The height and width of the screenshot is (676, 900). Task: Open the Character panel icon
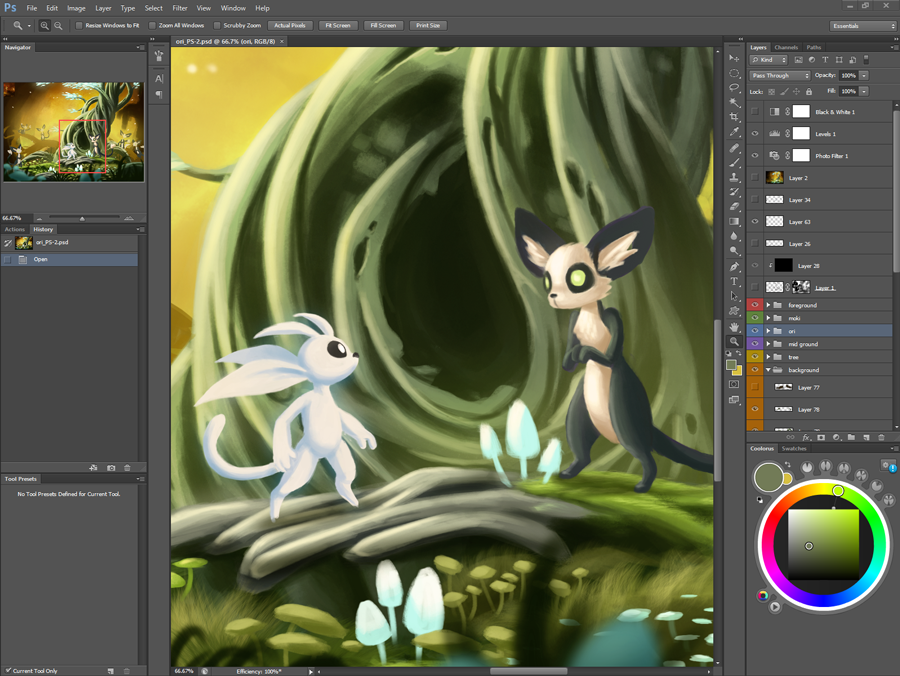(159, 79)
